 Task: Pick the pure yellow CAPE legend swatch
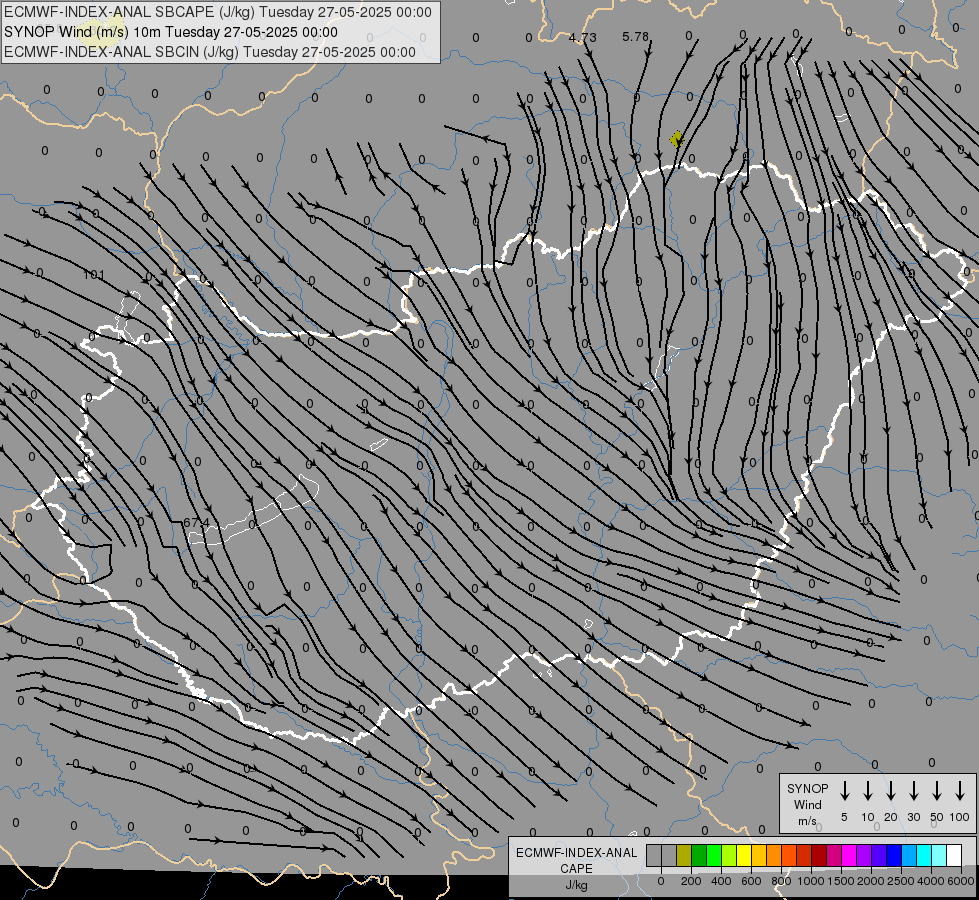click(744, 855)
